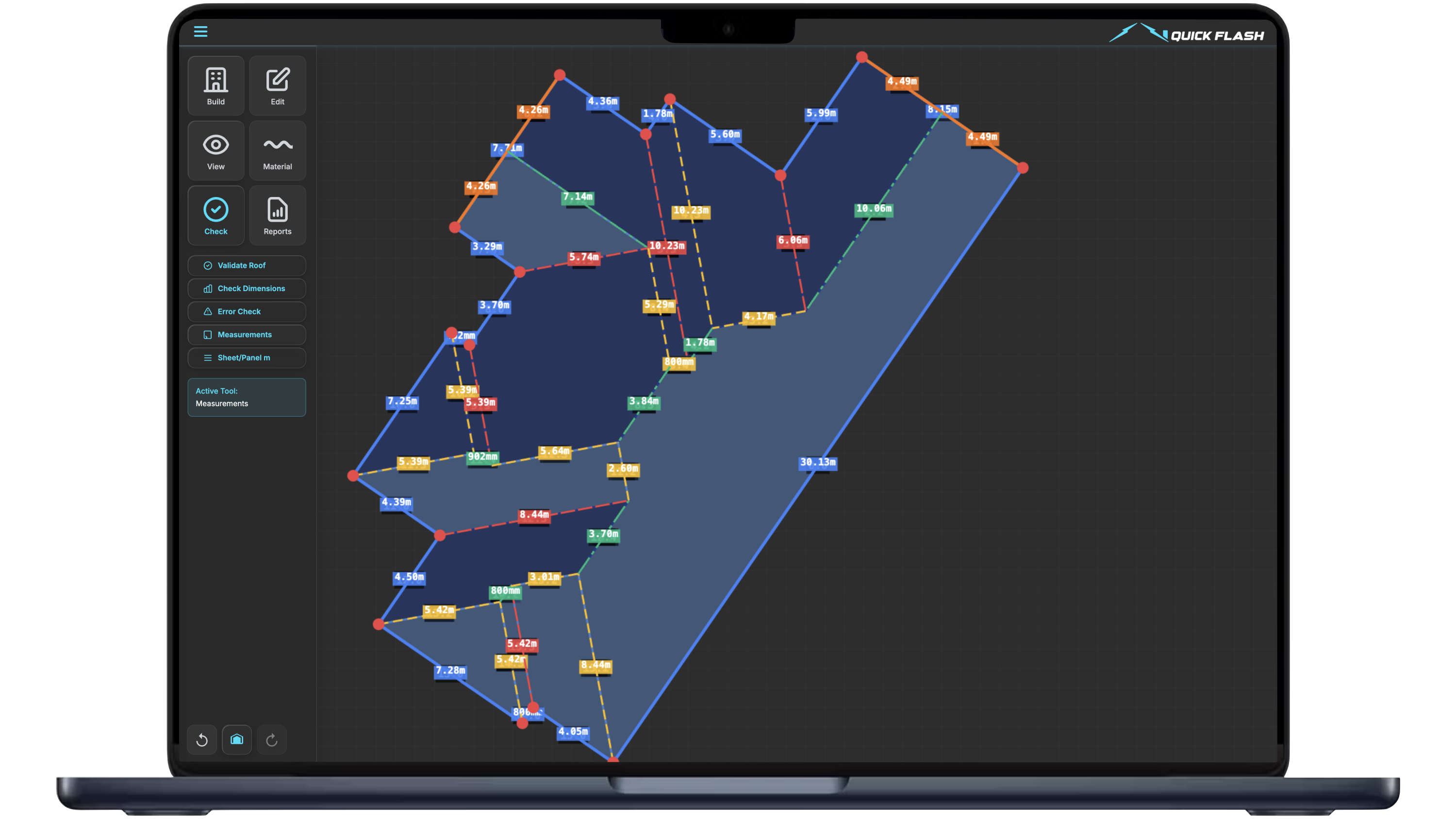Screen dimensions: 1456x819
Task: Open the hamburger navigation menu
Action: 200,32
